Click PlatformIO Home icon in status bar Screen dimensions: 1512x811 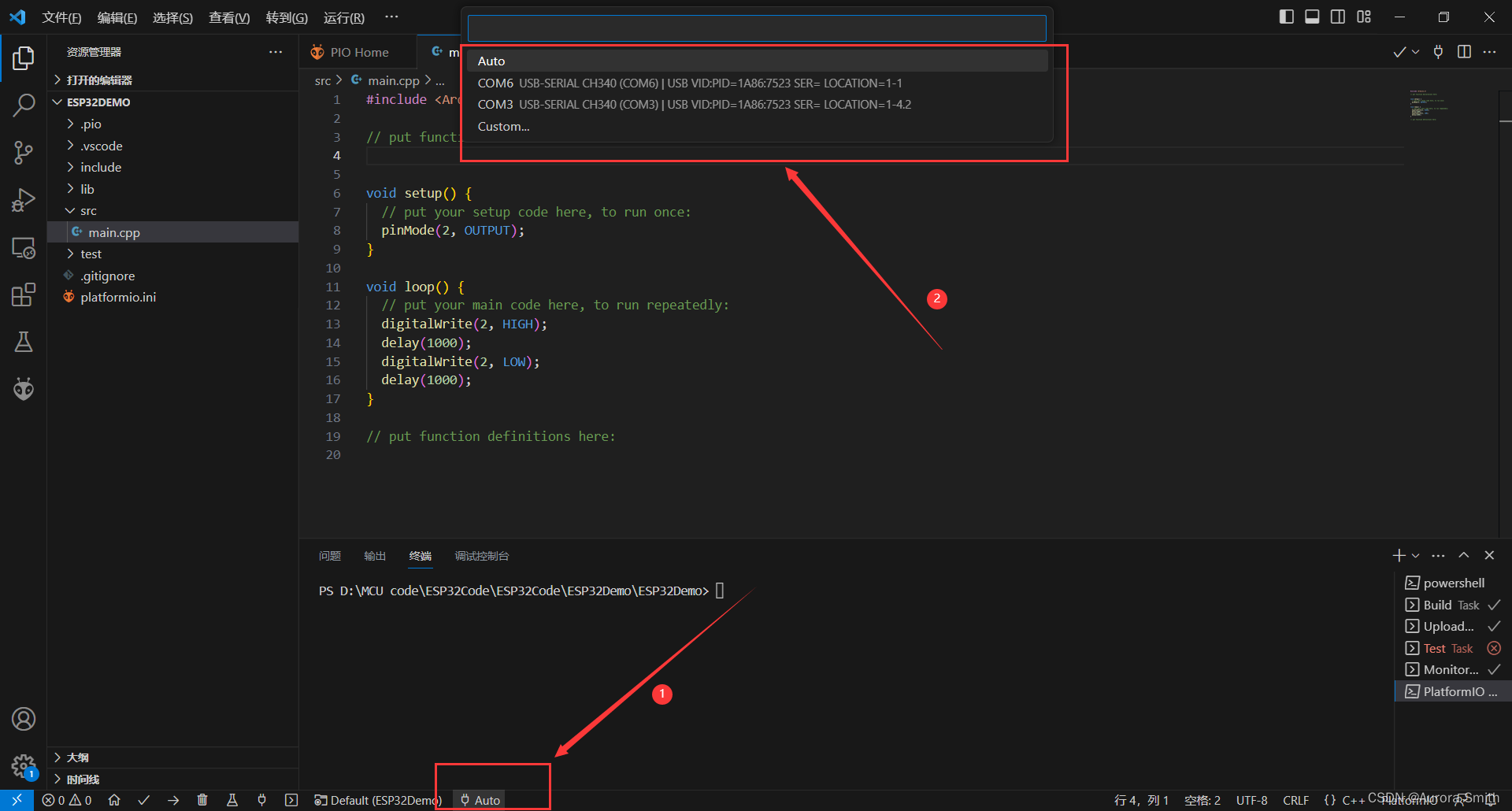pyautogui.click(x=114, y=800)
